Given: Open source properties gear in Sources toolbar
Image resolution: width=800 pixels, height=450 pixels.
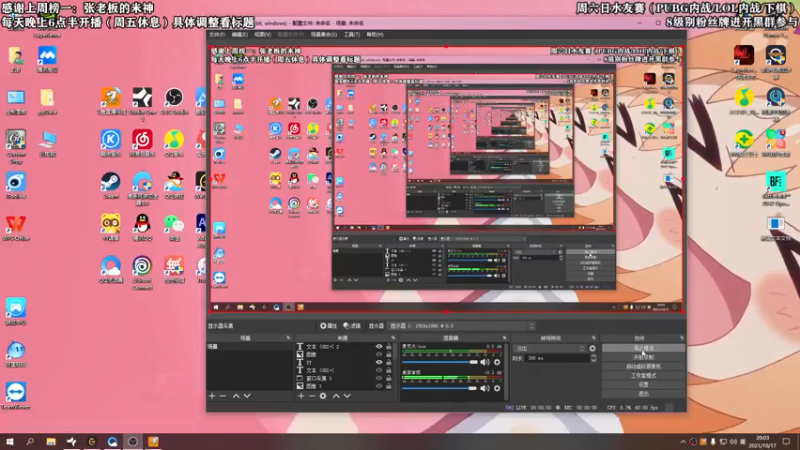Looking at the screenshot, I should click(323, 396).
